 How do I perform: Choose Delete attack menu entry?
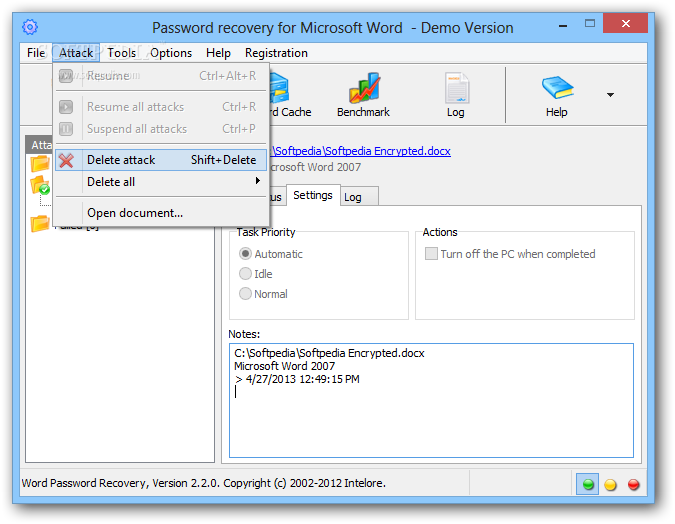click(x=161, y=160)
